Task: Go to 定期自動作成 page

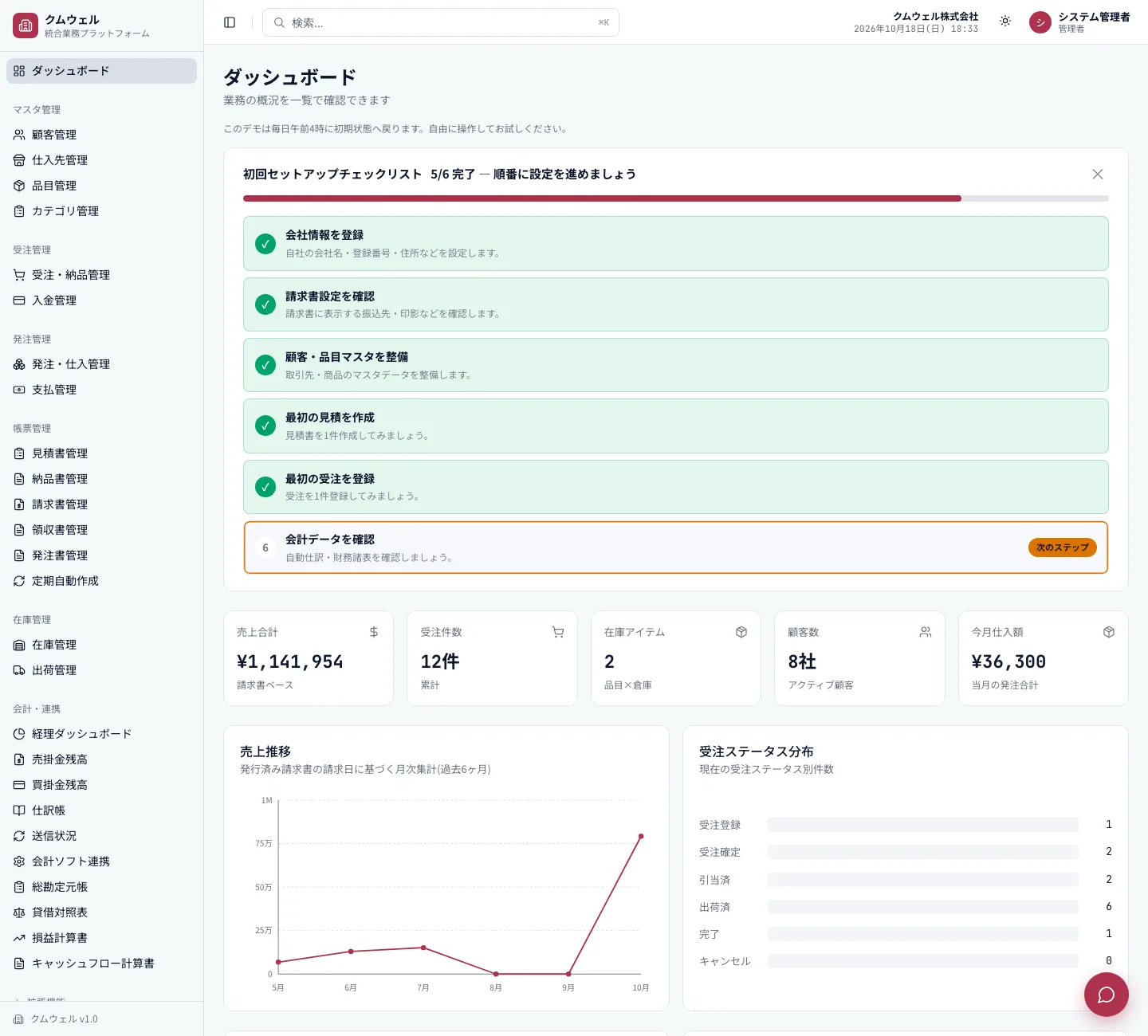Action: click(101, 581)
